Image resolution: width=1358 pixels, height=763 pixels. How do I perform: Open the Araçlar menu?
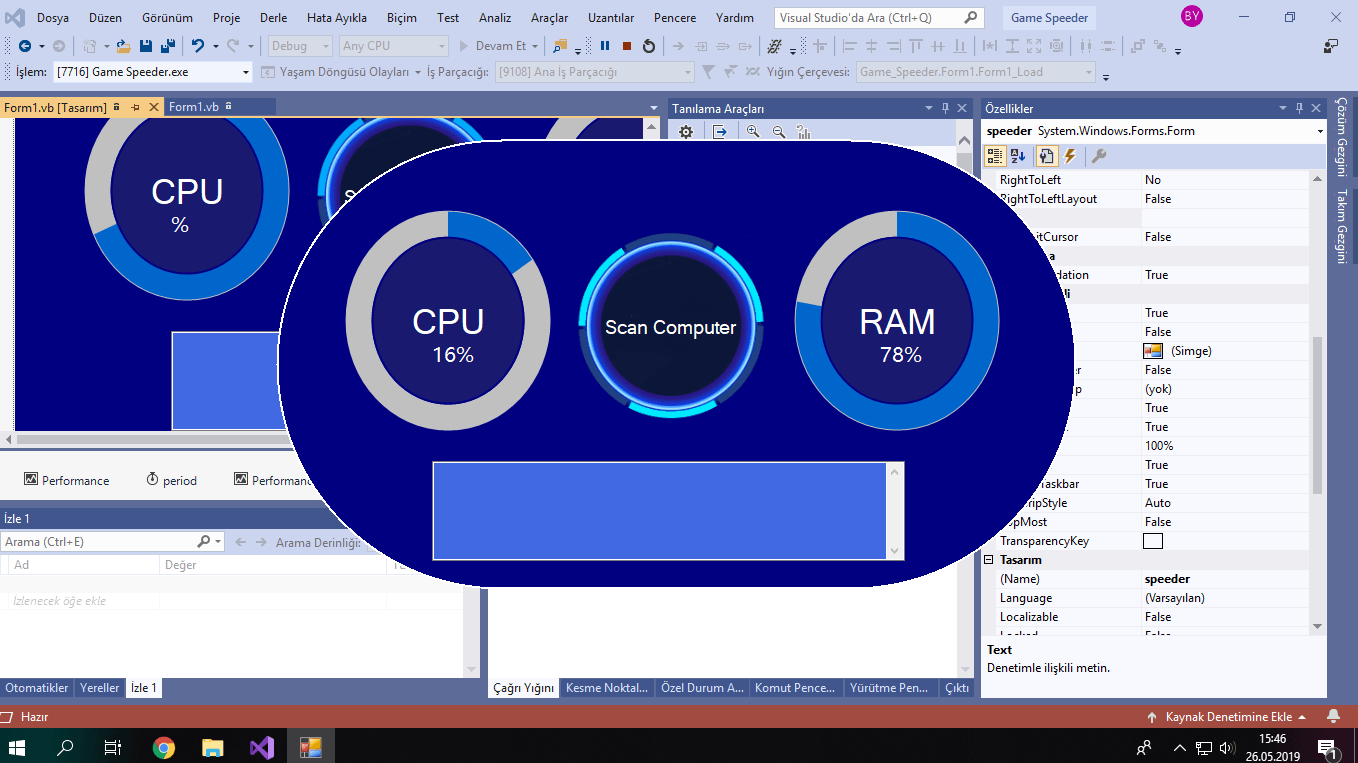[549, 18]
